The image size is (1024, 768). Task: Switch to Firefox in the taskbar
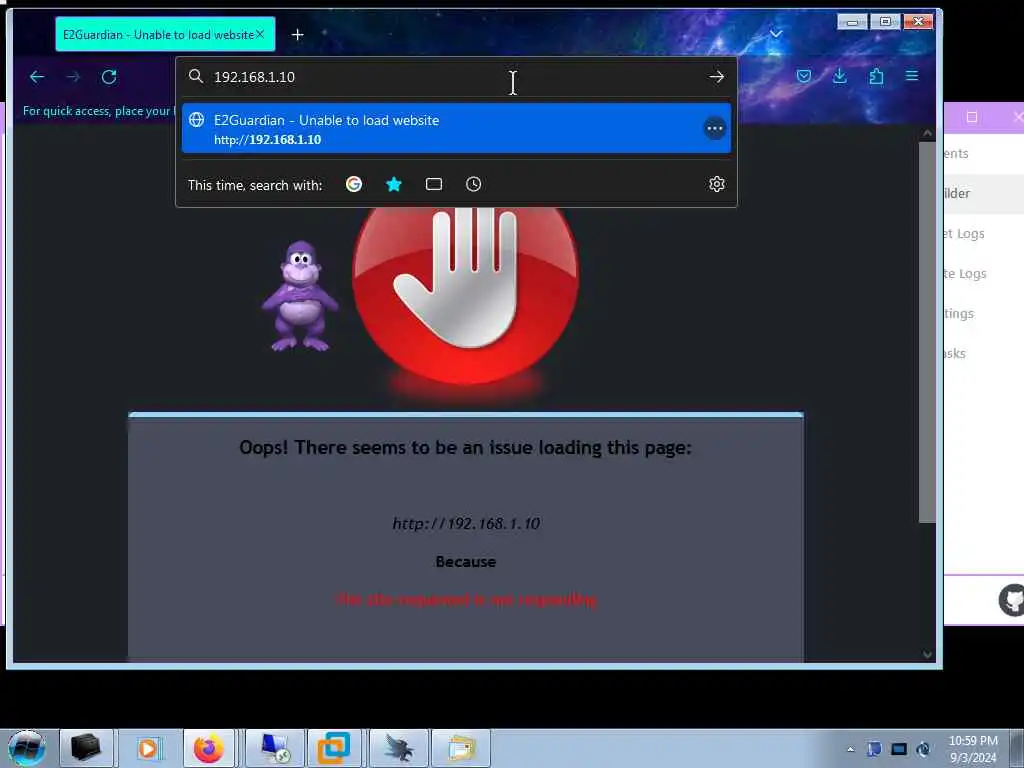[x=209, y=748]
